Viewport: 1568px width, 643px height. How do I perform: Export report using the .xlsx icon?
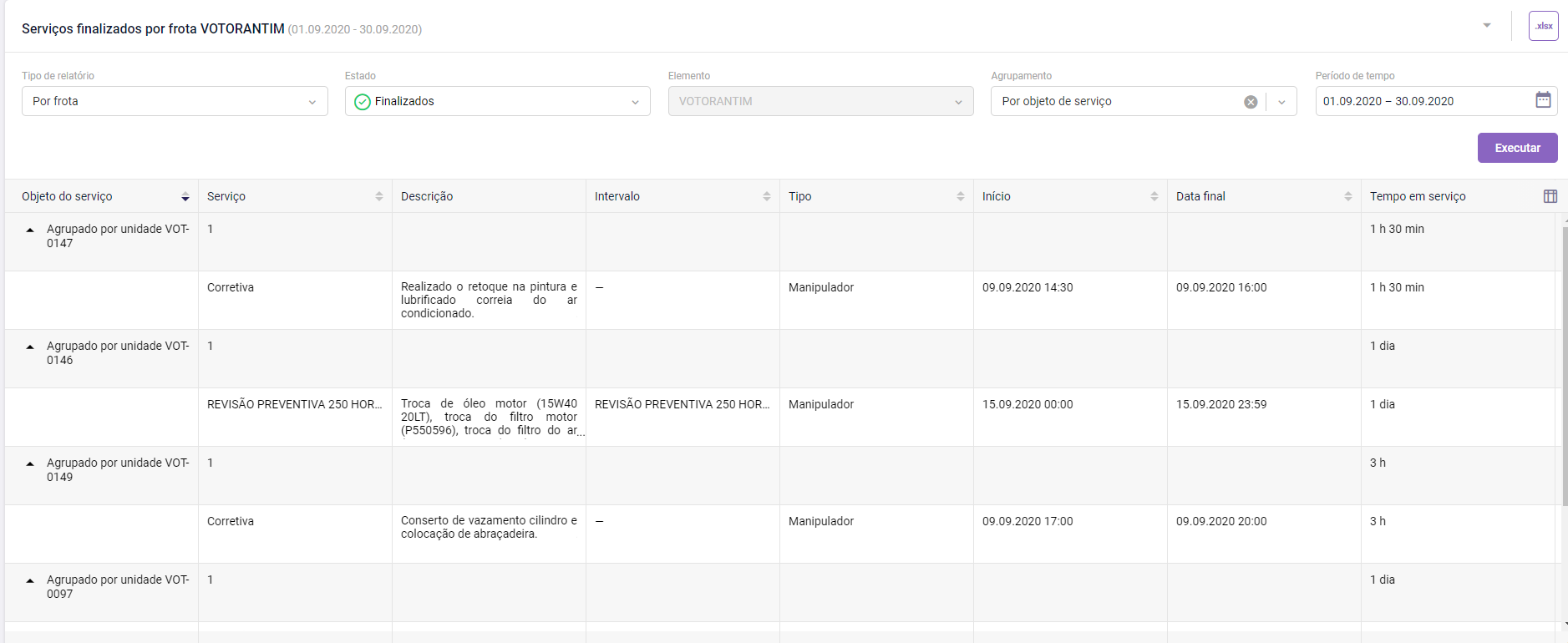(x=1543, y=26)
